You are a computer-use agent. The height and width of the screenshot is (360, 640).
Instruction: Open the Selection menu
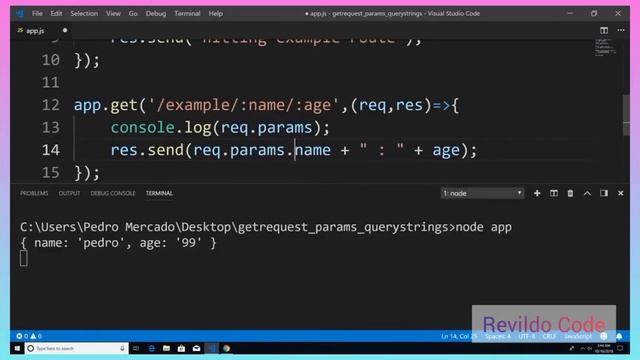click(x=84, y=13)
